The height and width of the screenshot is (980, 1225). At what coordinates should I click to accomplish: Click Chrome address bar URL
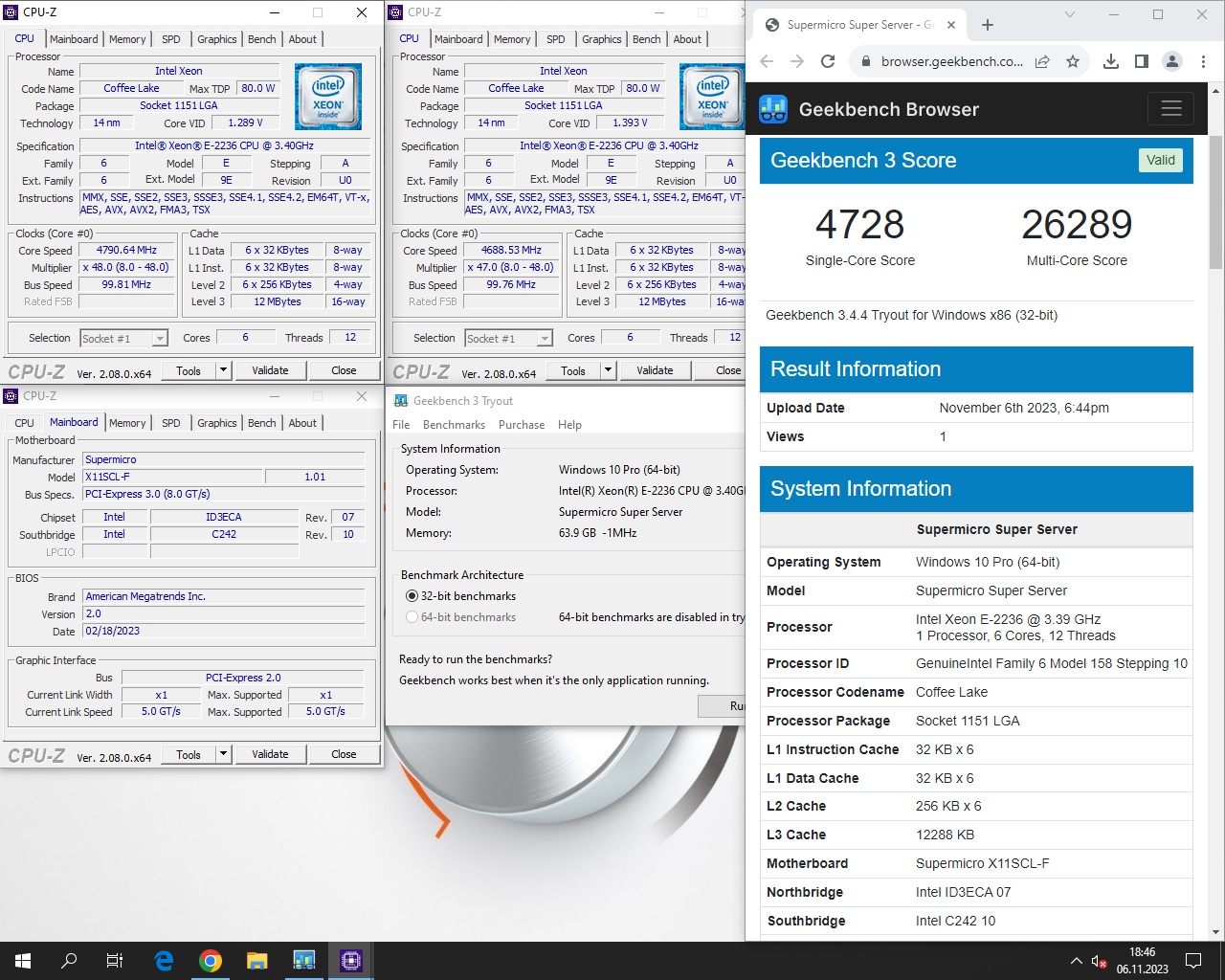tap(951, 61)
